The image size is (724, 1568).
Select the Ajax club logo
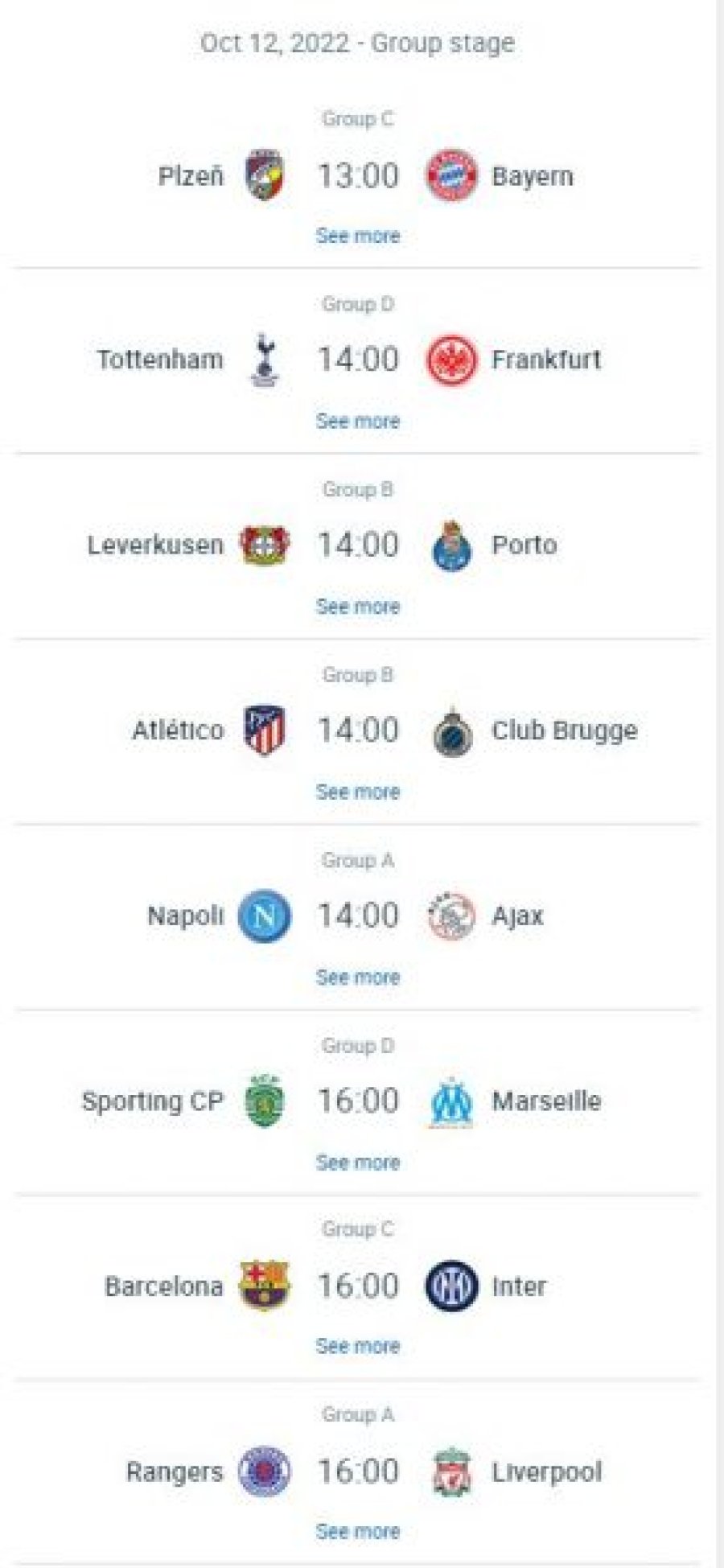tap(451, 916)
